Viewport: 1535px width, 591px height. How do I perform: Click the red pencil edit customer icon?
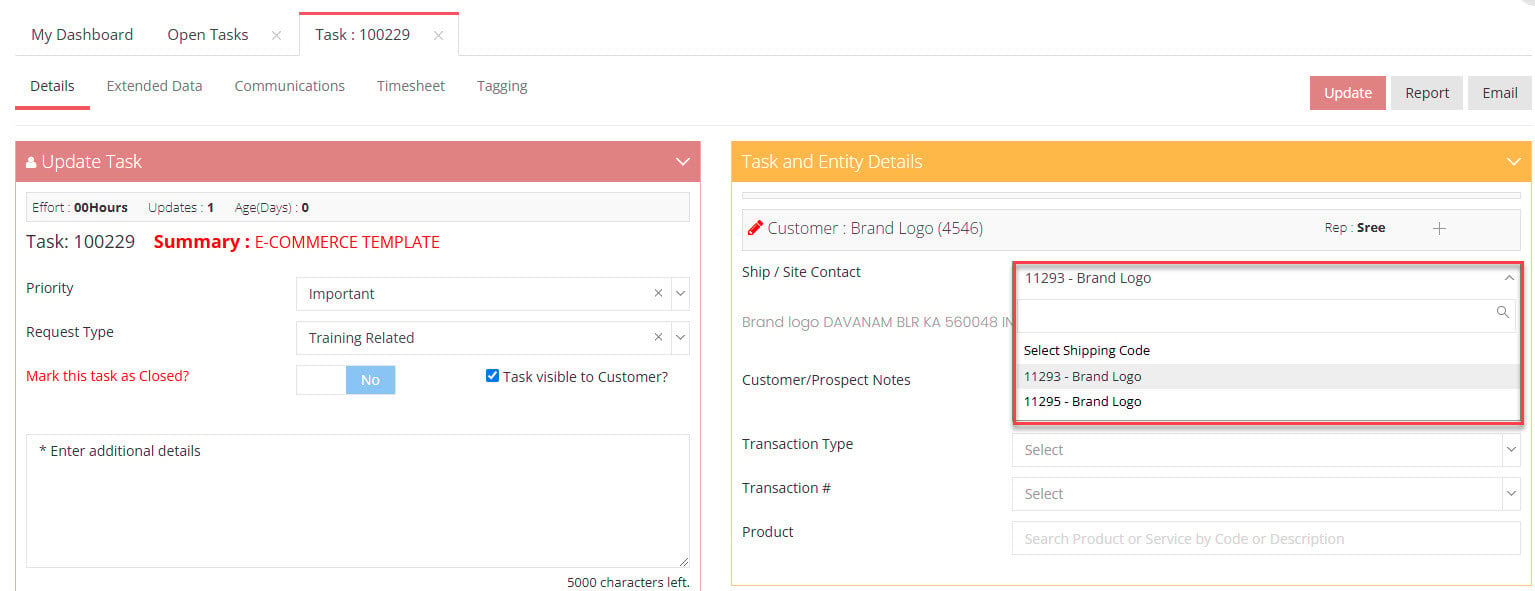[x=755, y=228]
